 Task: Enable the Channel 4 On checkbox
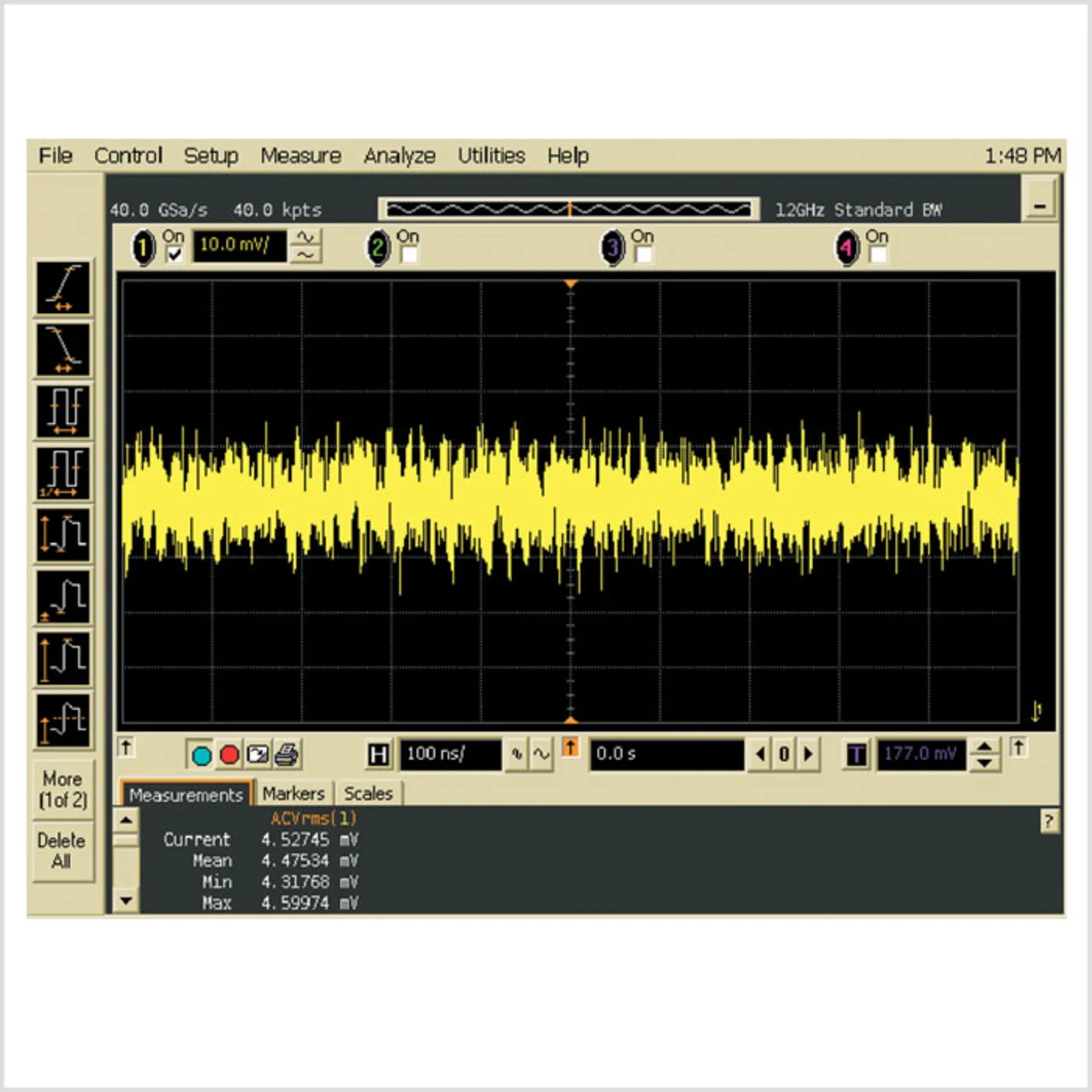[x=878, y=254]
